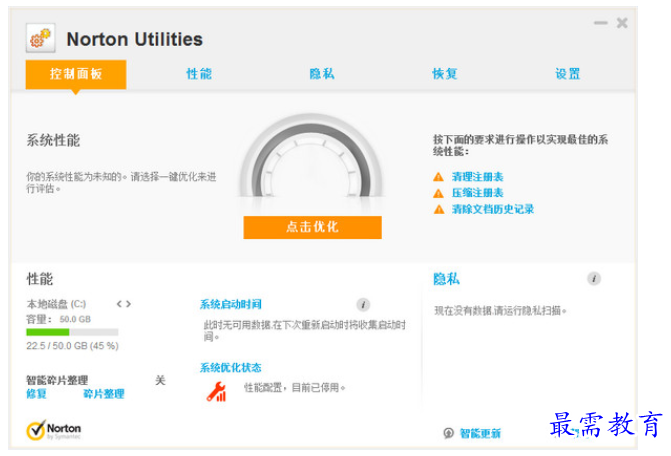
Task: Click the 修复 link
Action: 36,394
